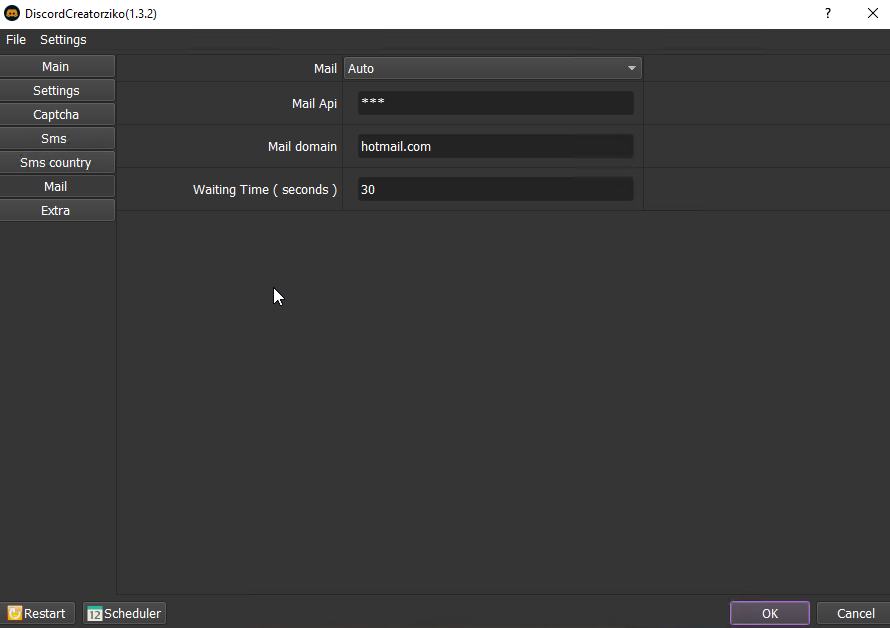The image size is (890, 628).
Task: Switch to the Settings sidebar tab
Action: (x=57, y=90)
